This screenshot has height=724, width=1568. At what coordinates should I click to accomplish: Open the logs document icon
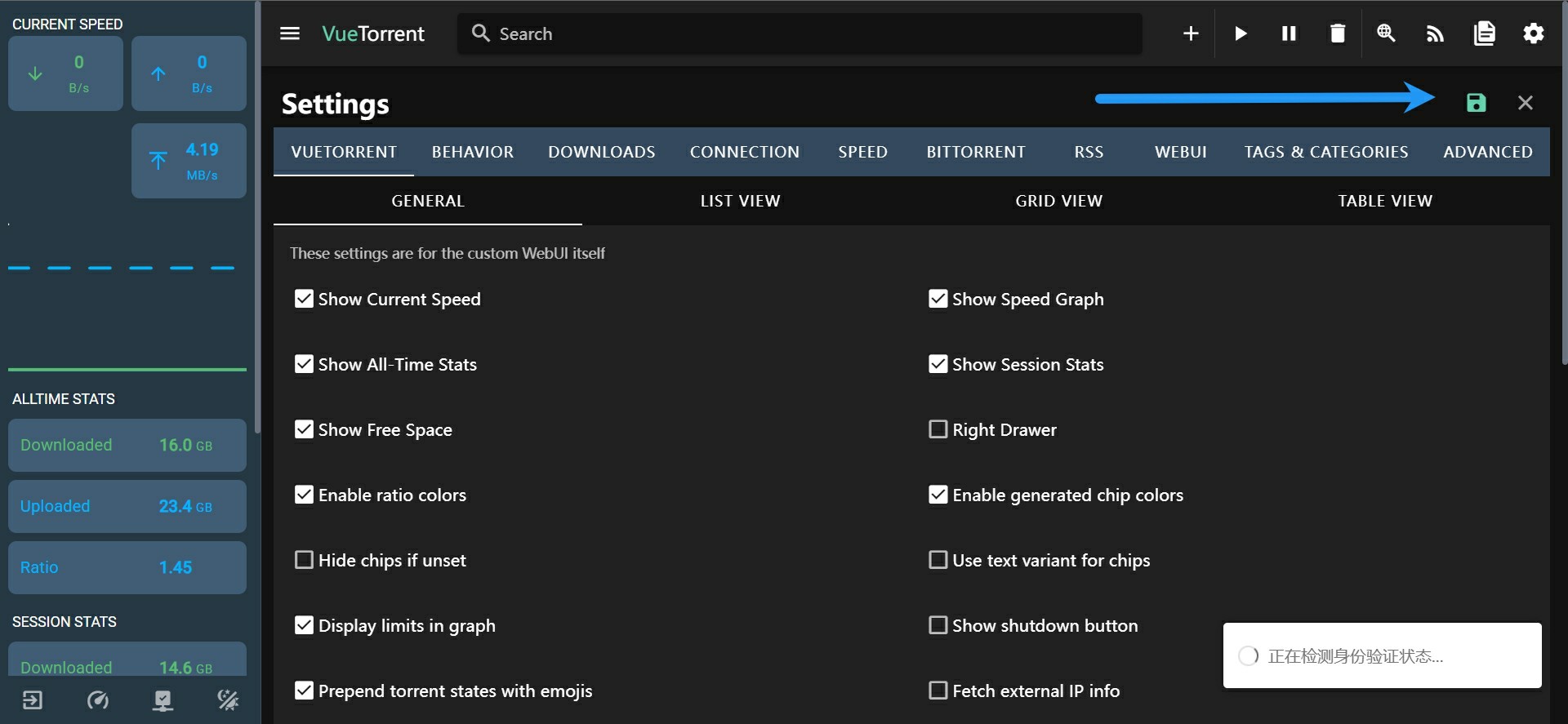click(x=1484, y=33)
